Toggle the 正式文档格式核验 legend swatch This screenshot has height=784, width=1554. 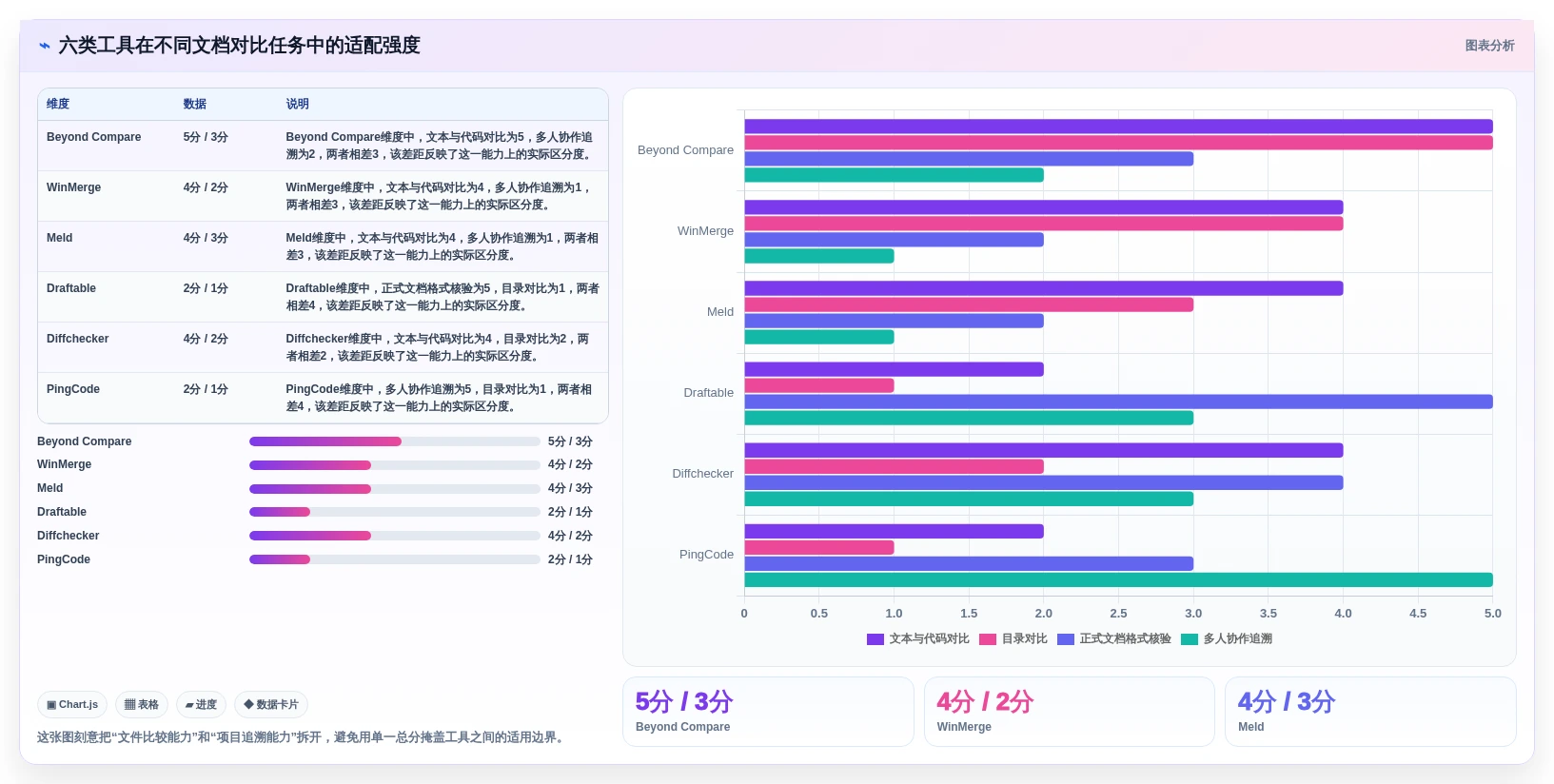pyautogui.click(x=1066, y=639)
